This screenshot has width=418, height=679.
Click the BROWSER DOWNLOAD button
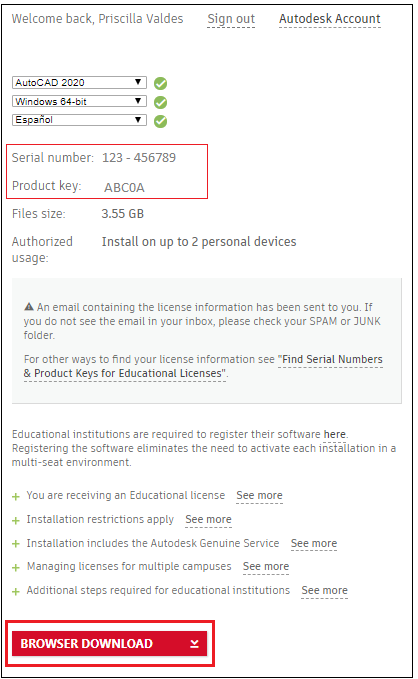coord(109,643)
